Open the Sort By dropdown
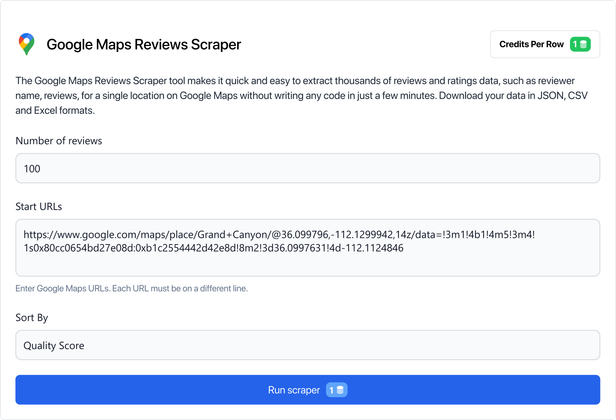This screenshot has height=420, width=616. [x=308, y=345]
